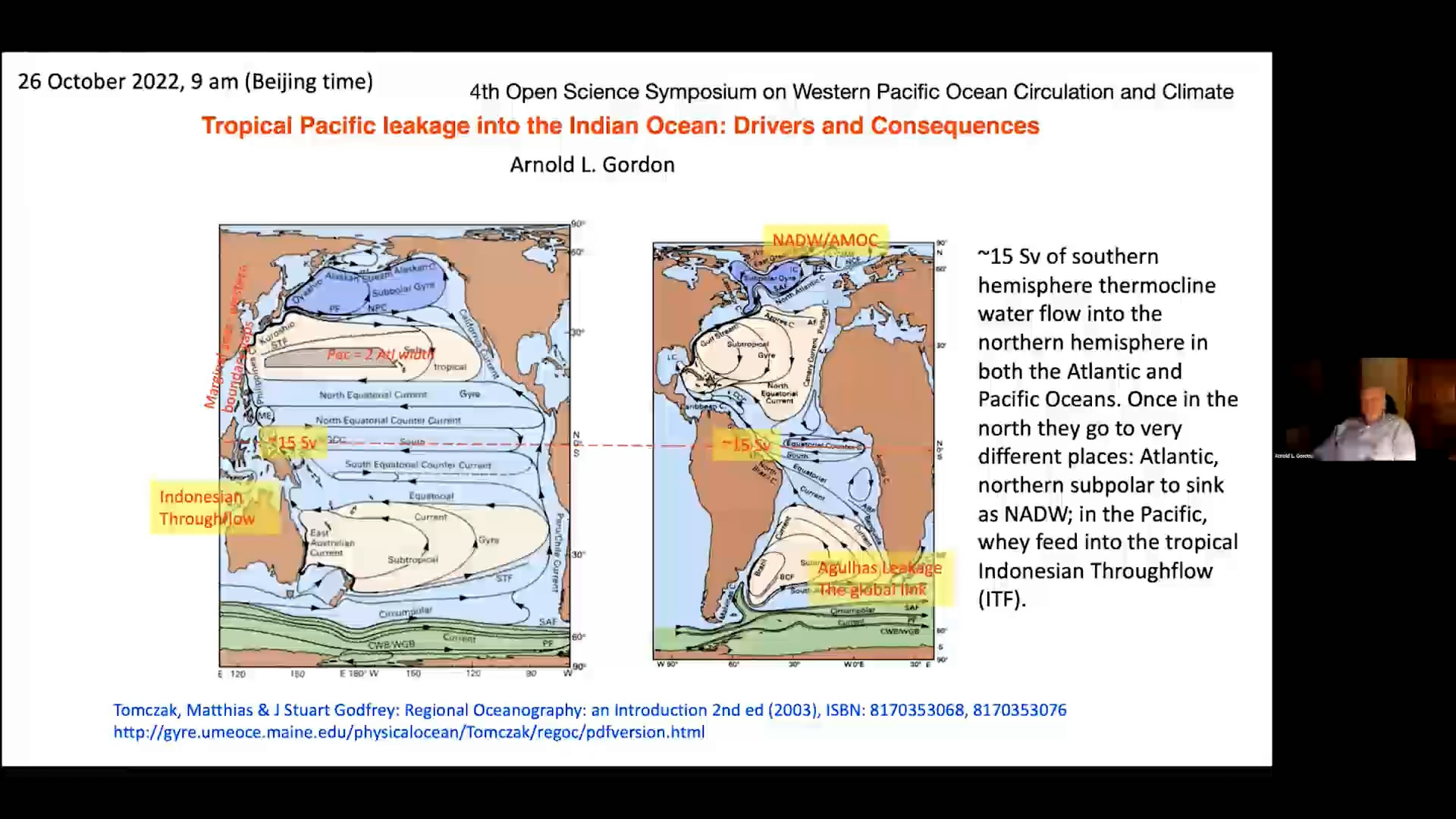Viewport: 1456px width, 819px height.
Task: Click the '~15 Sv' label on Pacific map
Action: 293,443
